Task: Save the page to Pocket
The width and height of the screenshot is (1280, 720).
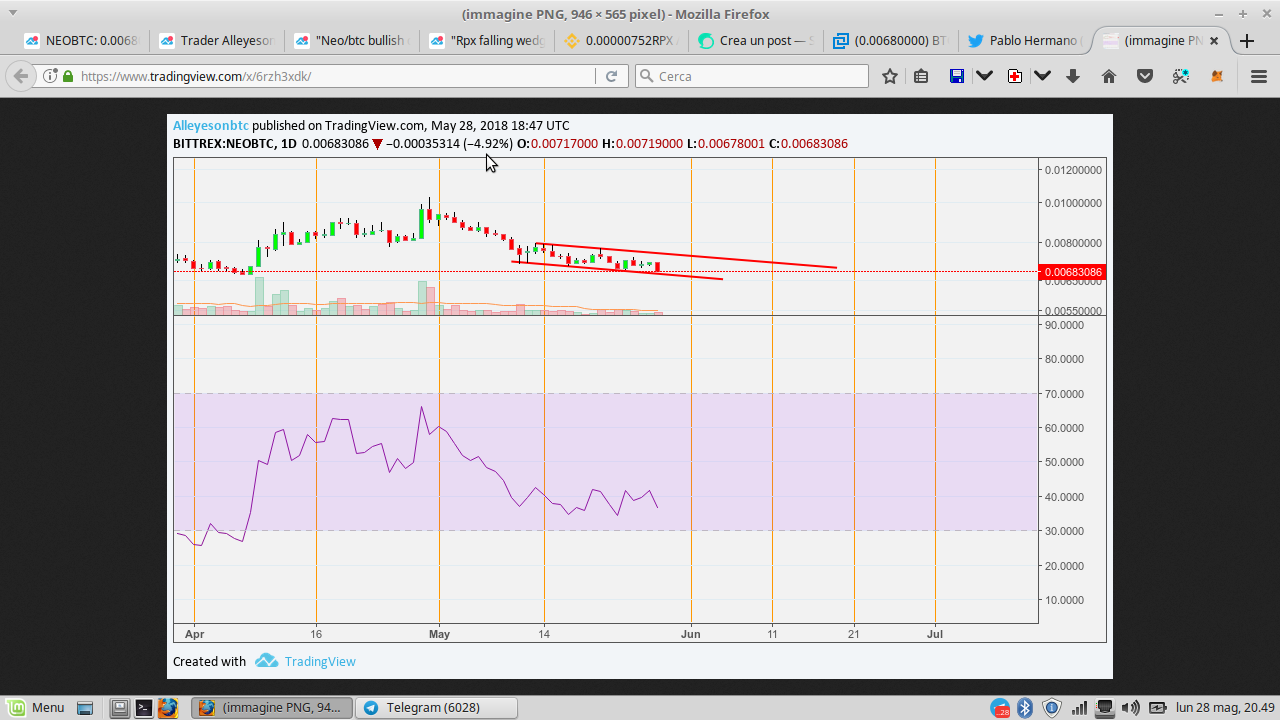Action: pos(1145,76)
